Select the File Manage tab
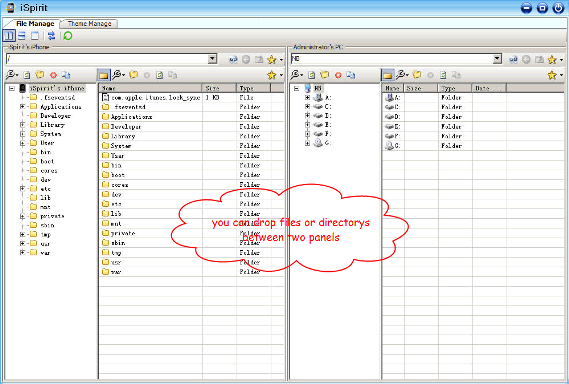The image size is (569, 384). tap(35, 24)
